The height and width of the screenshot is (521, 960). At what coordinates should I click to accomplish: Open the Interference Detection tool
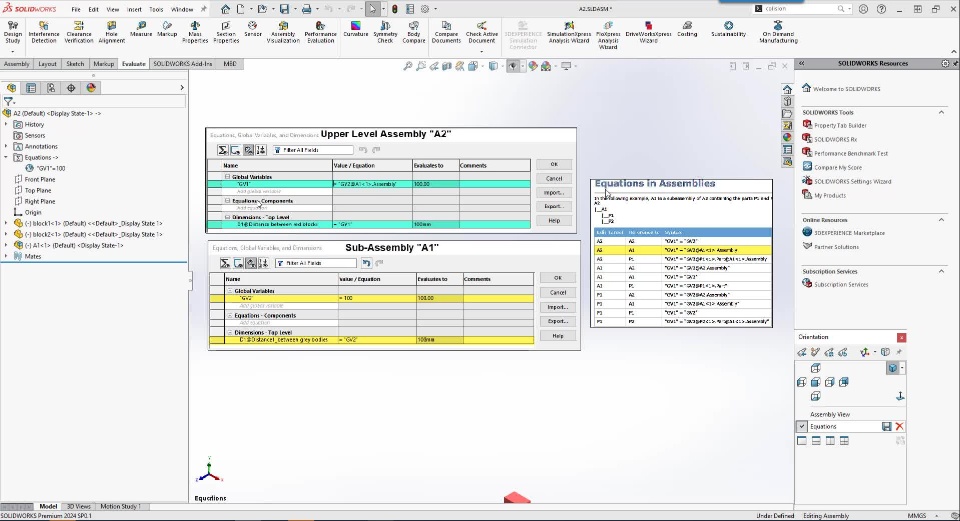coord(43,32)
